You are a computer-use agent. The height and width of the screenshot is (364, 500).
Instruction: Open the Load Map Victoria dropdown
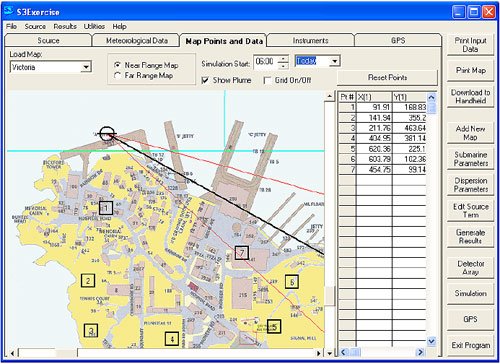[x=86, y=67]
